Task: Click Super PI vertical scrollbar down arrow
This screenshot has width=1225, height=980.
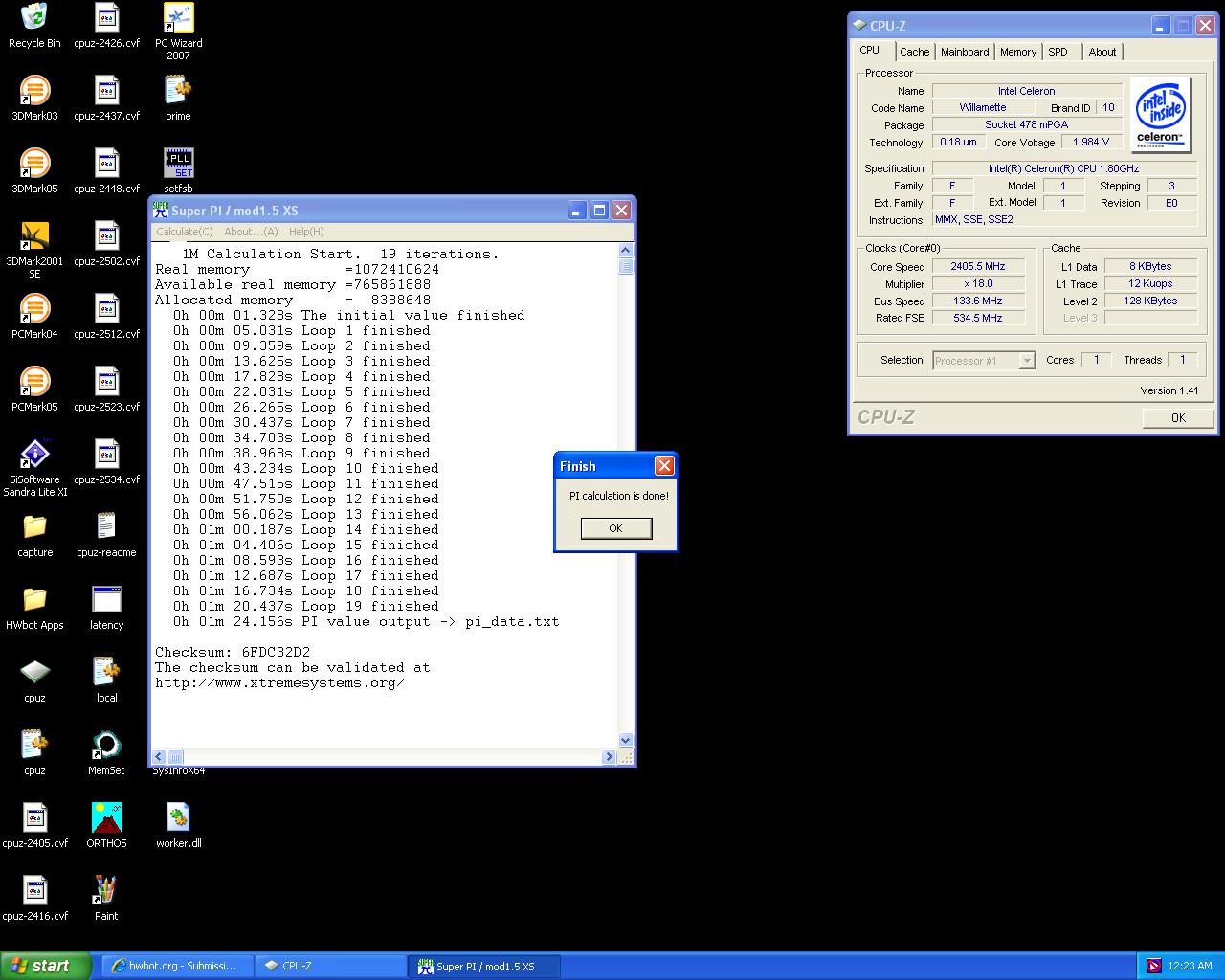Action: click(x=626, y=740)
